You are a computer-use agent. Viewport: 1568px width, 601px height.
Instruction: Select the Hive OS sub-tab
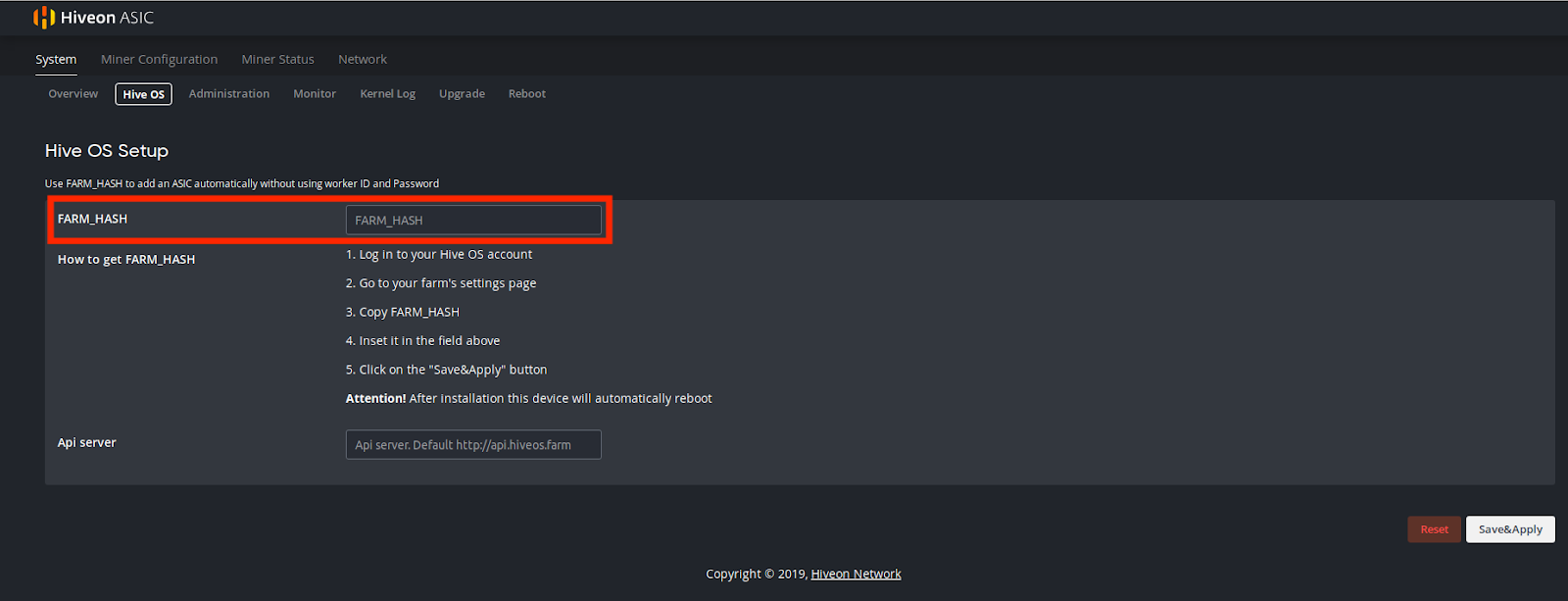click(x=143, y=94)
